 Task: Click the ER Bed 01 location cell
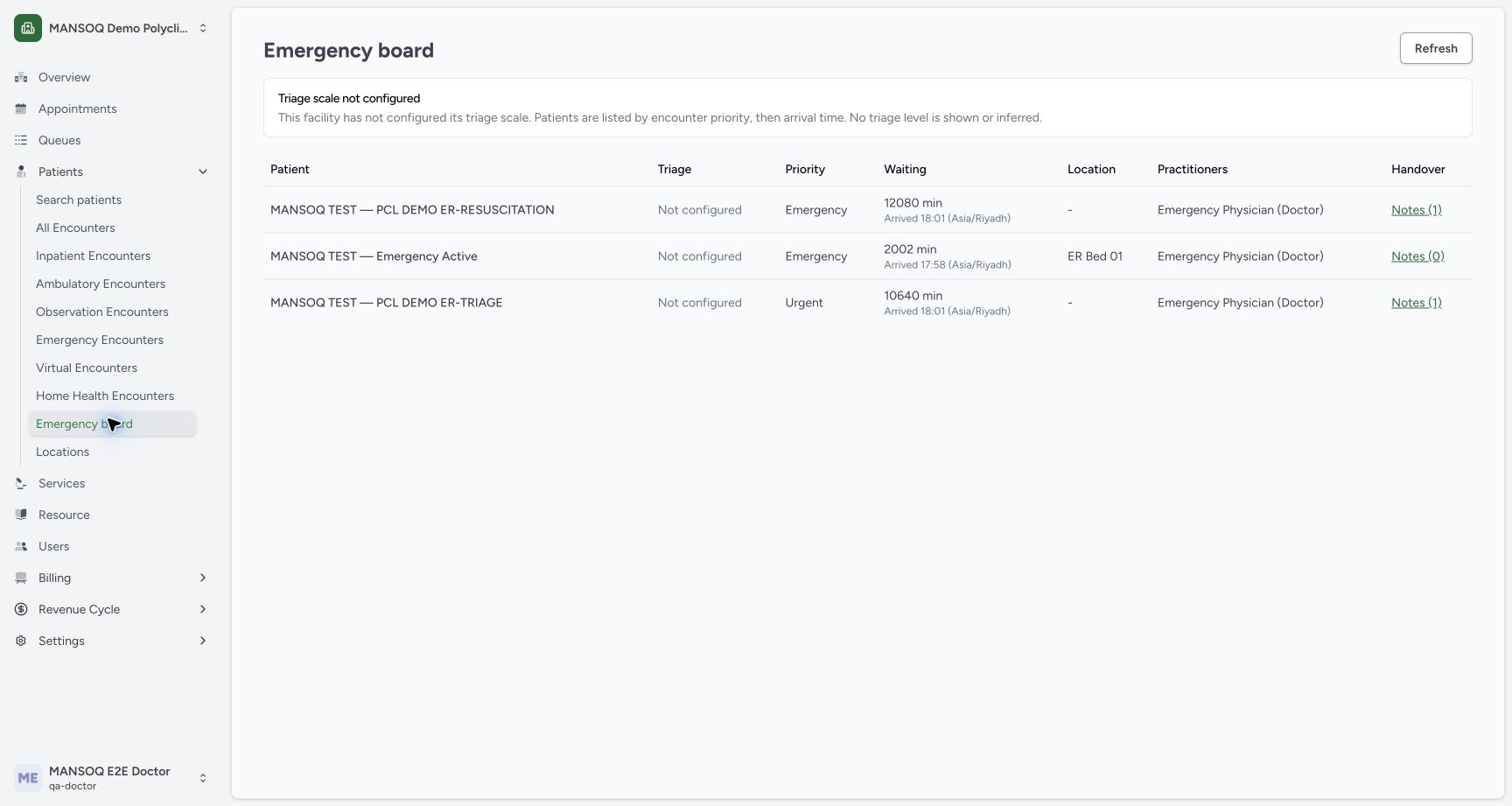point(1095,256)
